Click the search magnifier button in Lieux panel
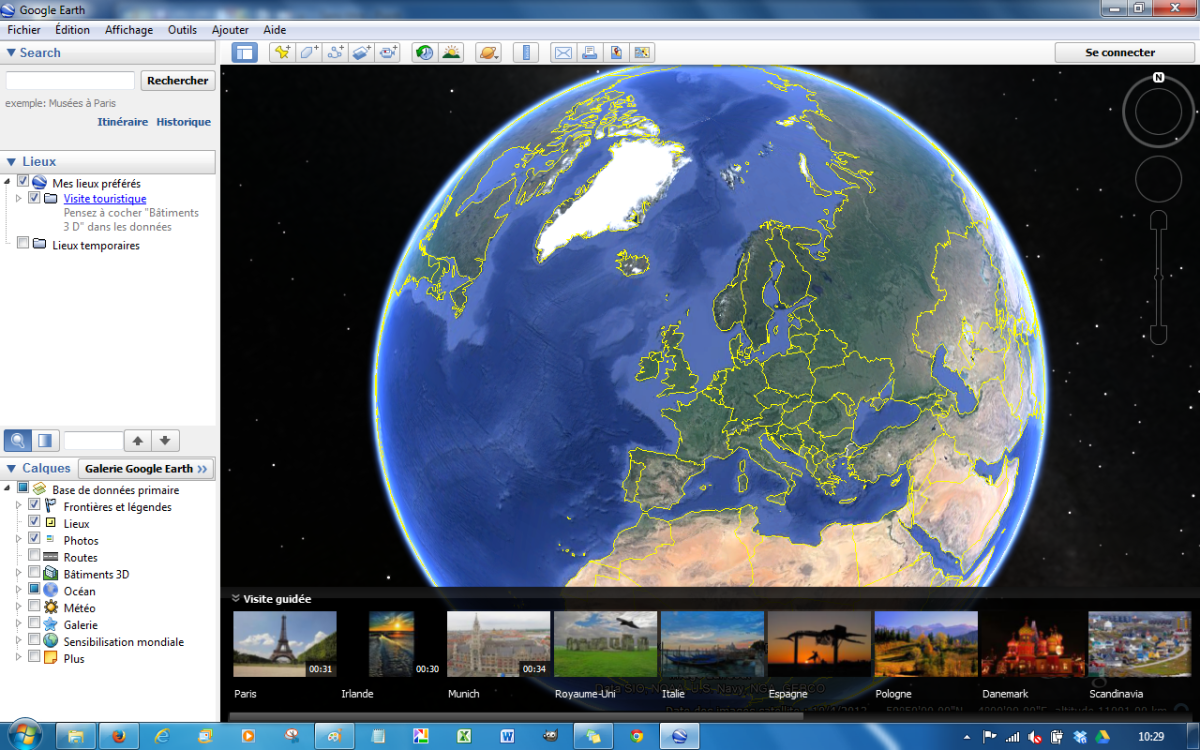Image resolution: width=1200 pixels, height=750 pixels. (x=18, y=440)
